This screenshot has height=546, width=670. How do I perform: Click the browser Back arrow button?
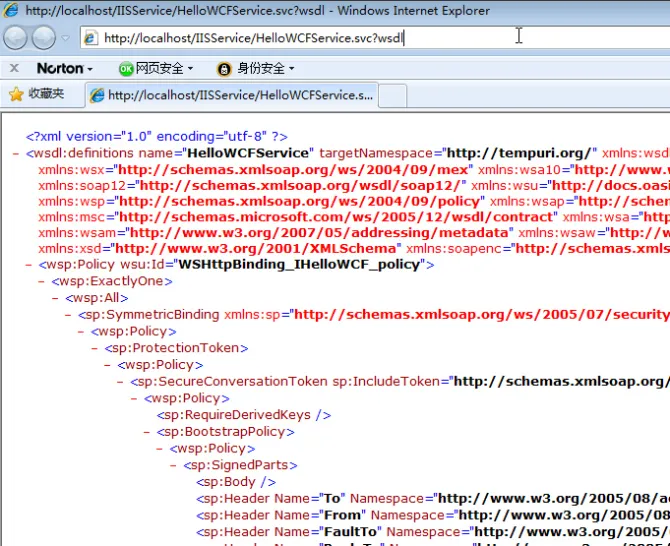(x=16, y=38)
